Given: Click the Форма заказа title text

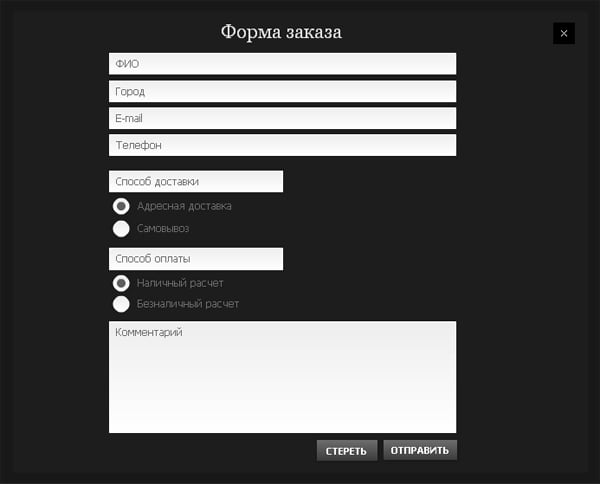Looking at the screenshot, I should (x=281, y=33).
